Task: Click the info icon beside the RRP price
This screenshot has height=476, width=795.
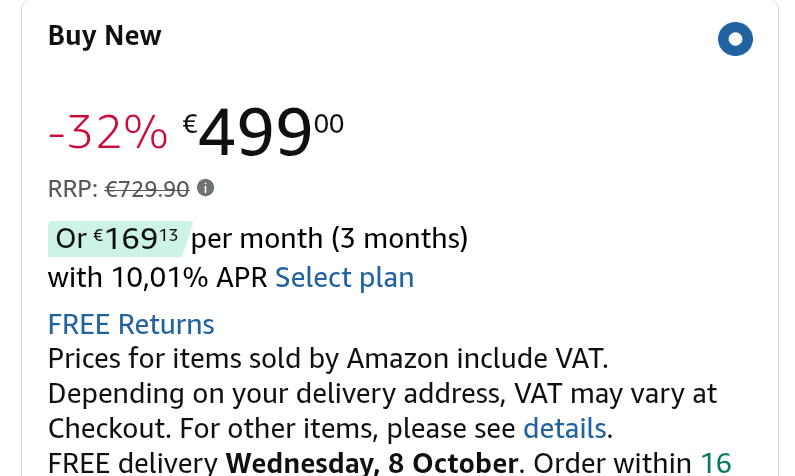Action: 205,187
